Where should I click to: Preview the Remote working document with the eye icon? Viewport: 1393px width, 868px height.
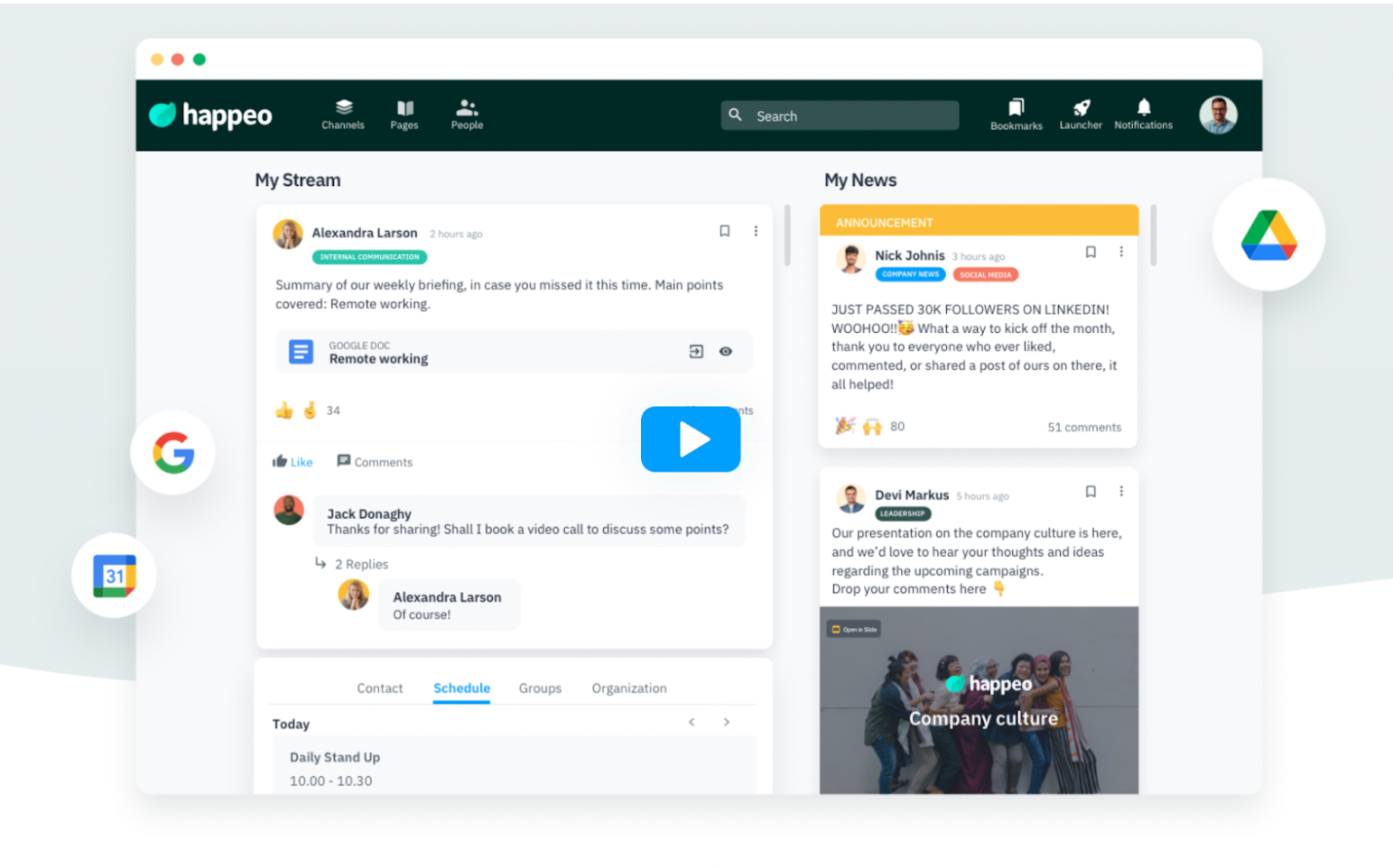click(x=726, y=352)
